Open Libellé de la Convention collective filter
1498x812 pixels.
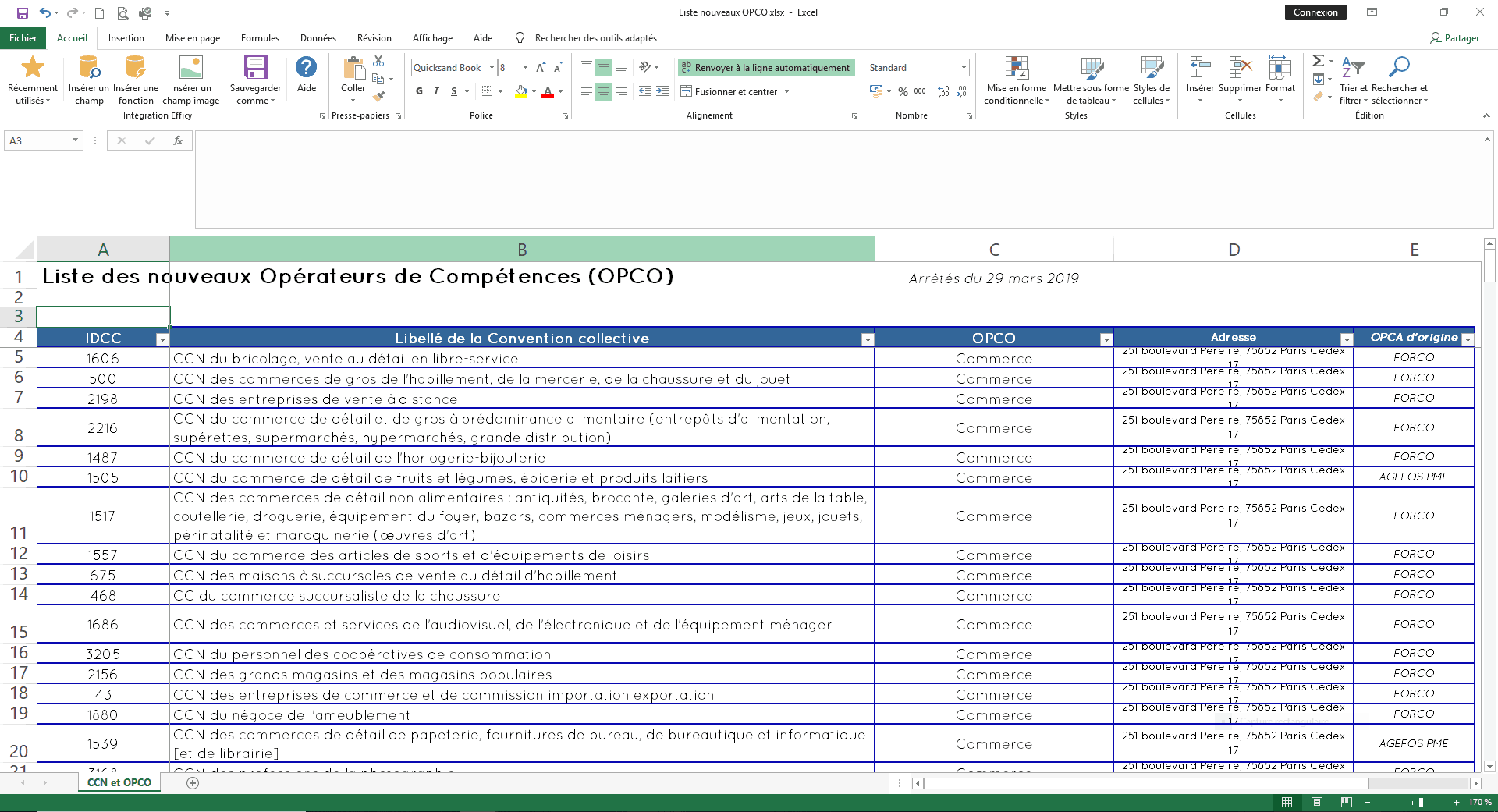[868, 339]
